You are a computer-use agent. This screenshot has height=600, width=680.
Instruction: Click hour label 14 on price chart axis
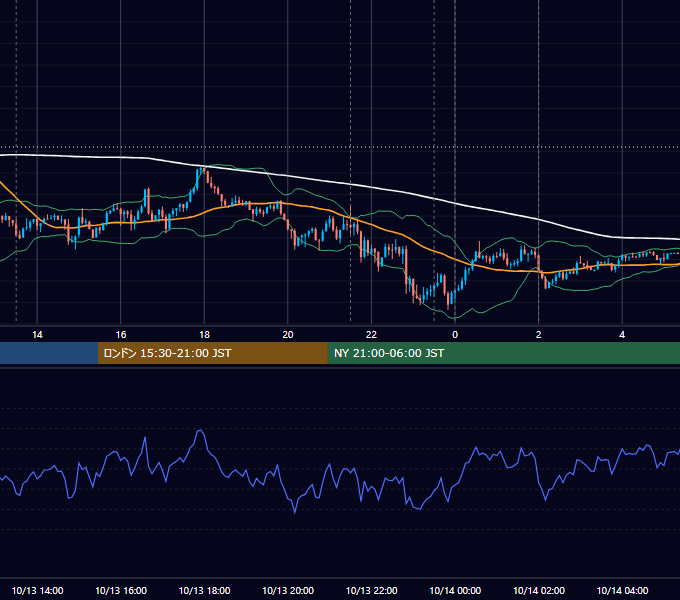[x=37, y=334]
